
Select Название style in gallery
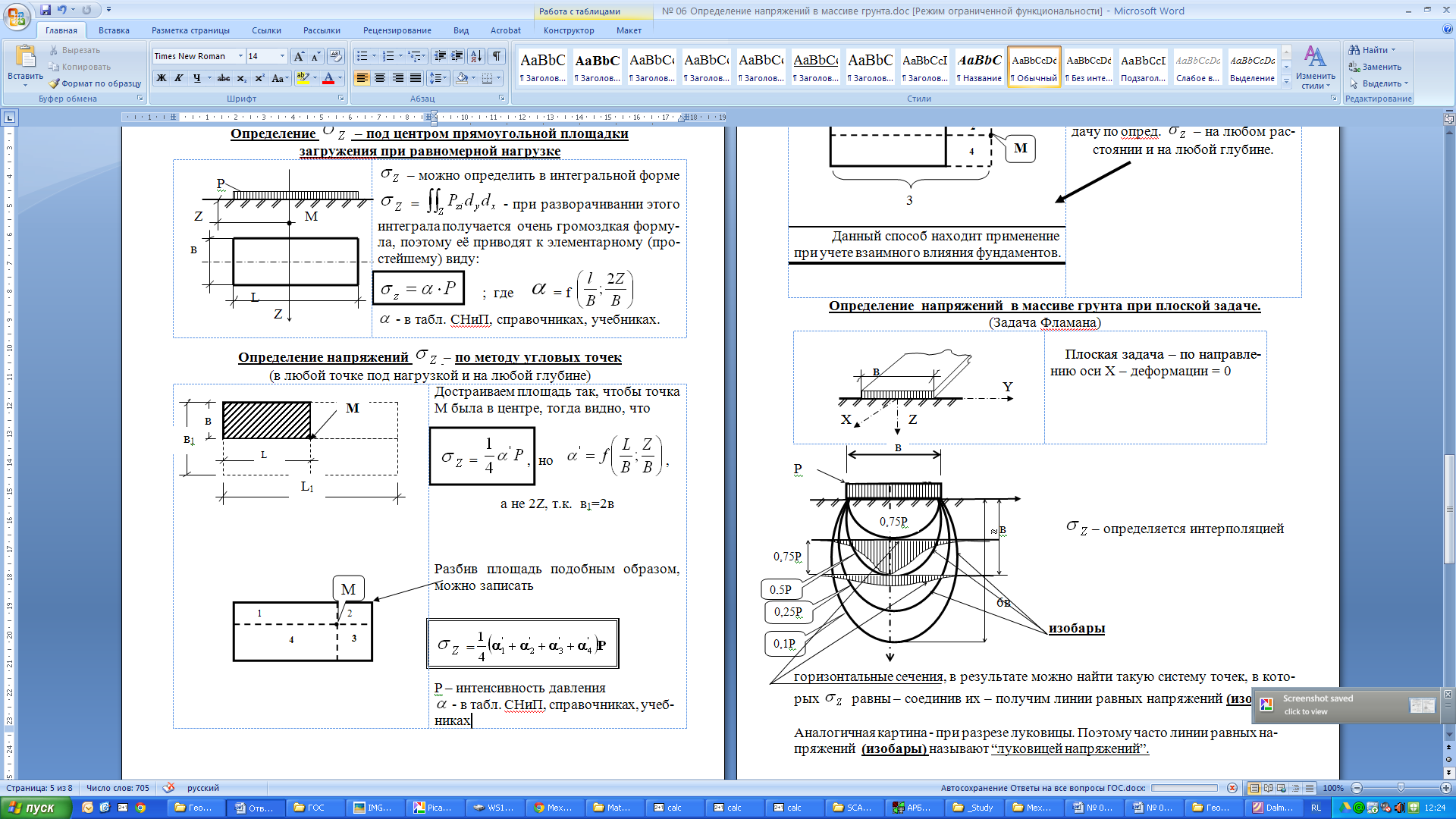click(980, 67)
